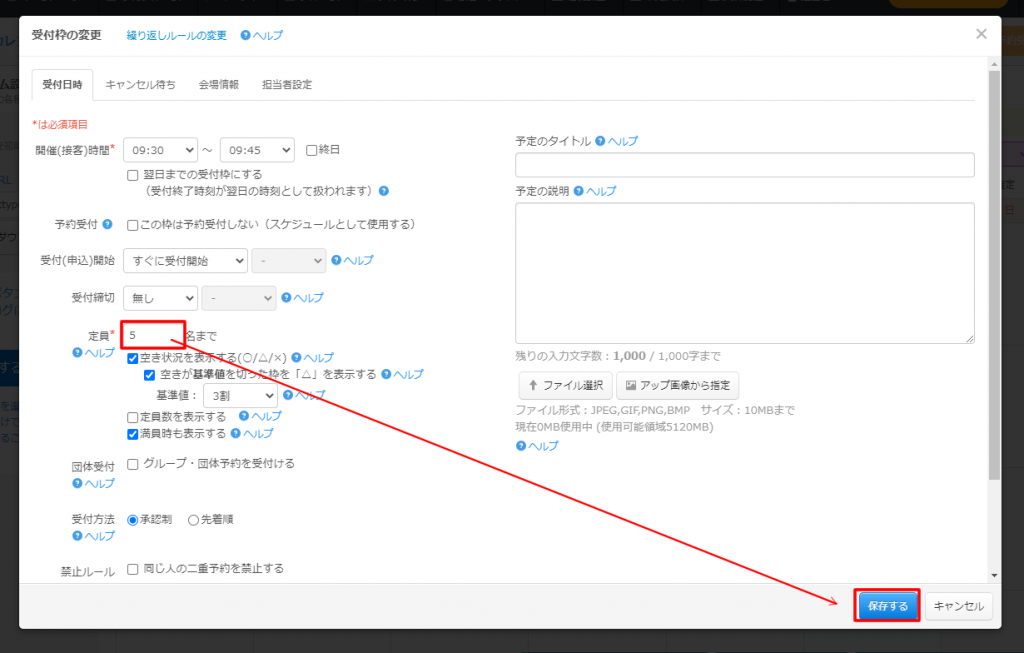Click help icon beside 定員数を表示する
The width and height of the screenshot is (1024, 653).
(x=244, y=416)
